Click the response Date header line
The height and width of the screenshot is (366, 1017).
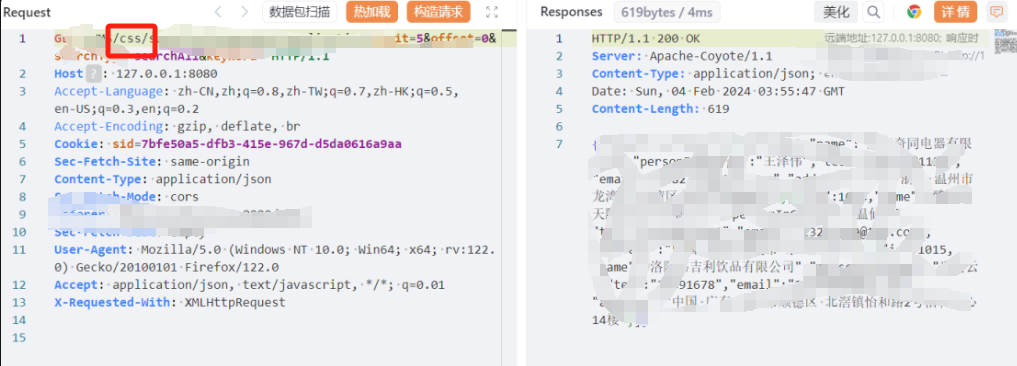(718, 92)
